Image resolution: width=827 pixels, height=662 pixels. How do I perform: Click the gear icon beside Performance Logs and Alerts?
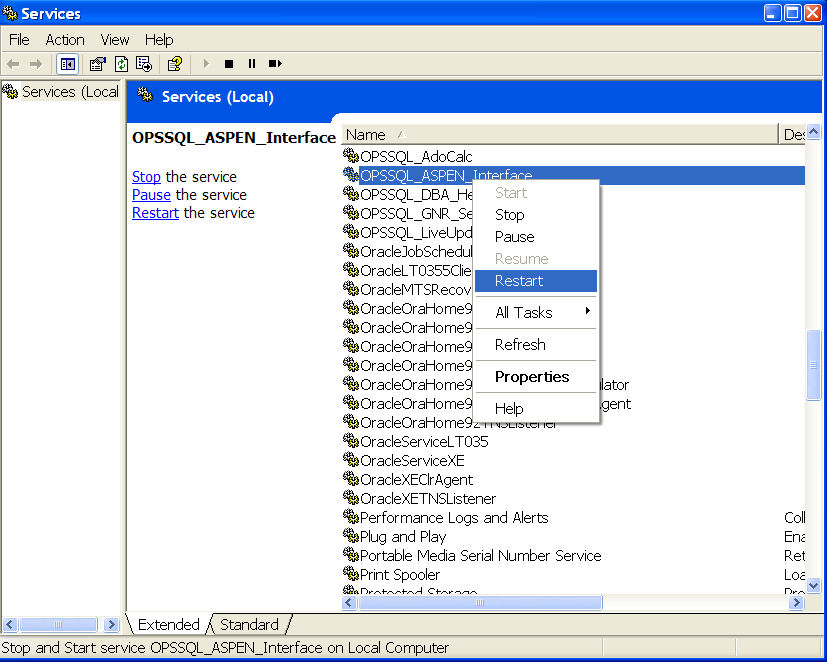pos(351,516)
